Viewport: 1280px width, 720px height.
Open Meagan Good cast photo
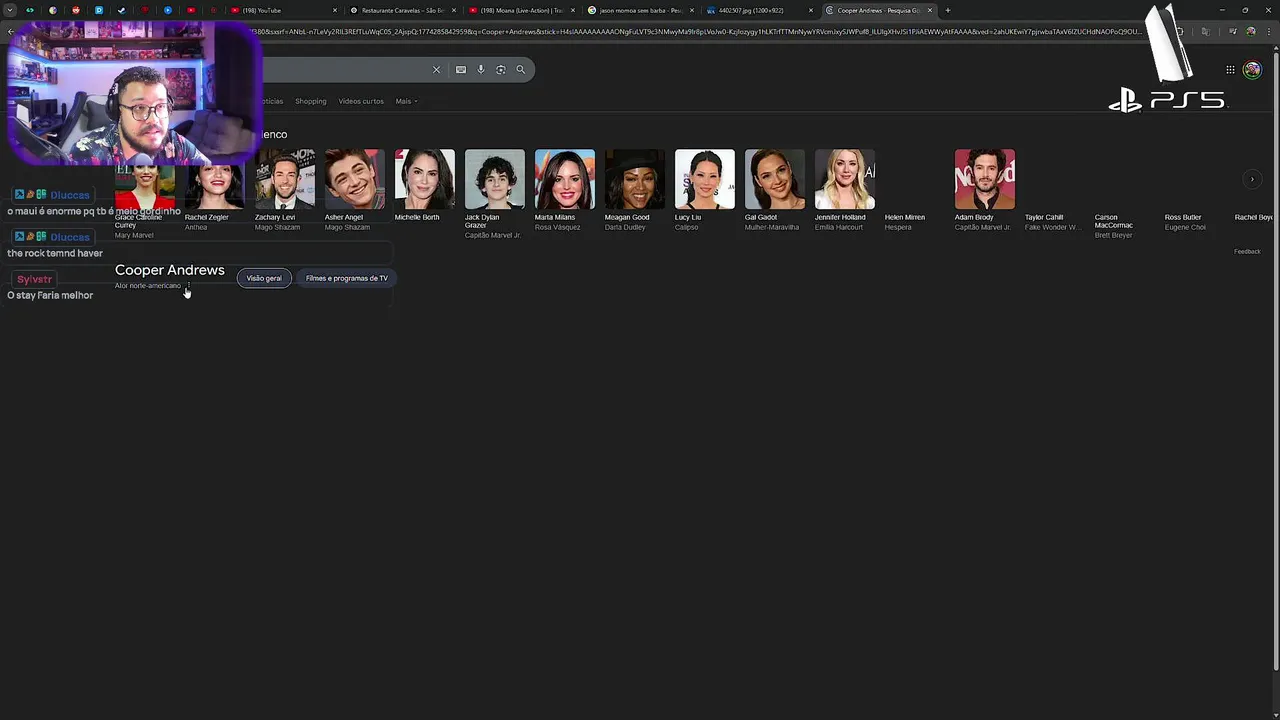point(635,179)
